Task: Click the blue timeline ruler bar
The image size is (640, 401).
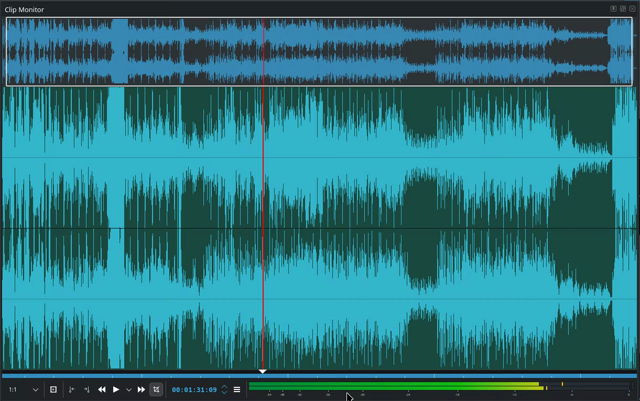Action: tap(400, 376)
